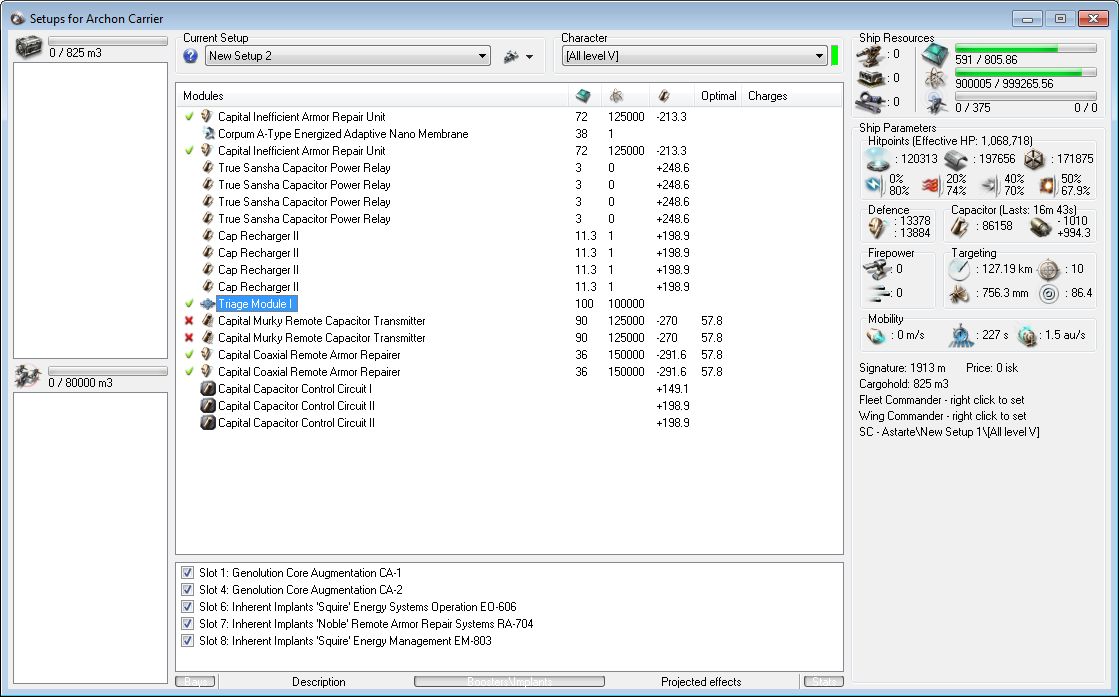Expand the arrow next to the ship tools icon

pyautogui.click(x=530, y=57)
